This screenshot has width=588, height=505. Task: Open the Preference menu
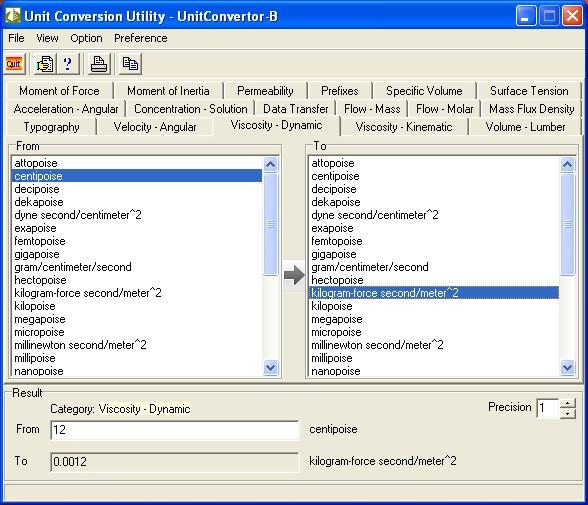point(141,38)
